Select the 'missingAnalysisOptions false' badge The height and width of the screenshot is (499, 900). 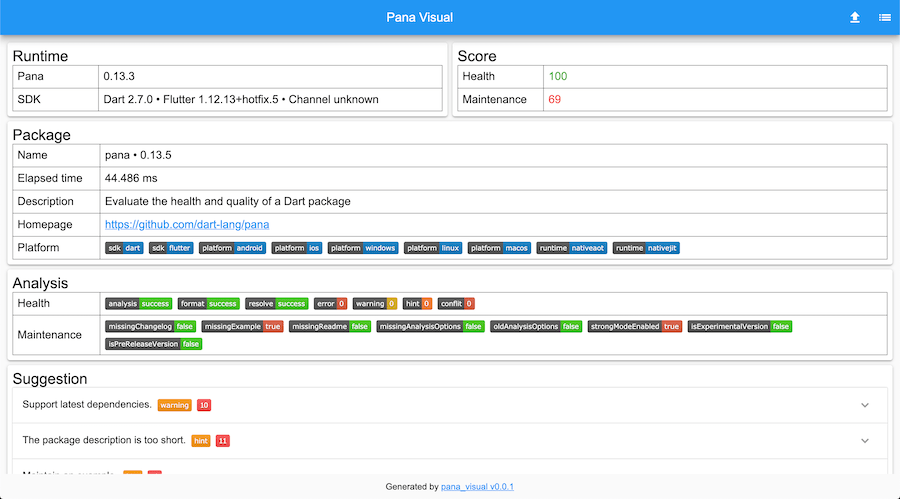tap(430, 327)
